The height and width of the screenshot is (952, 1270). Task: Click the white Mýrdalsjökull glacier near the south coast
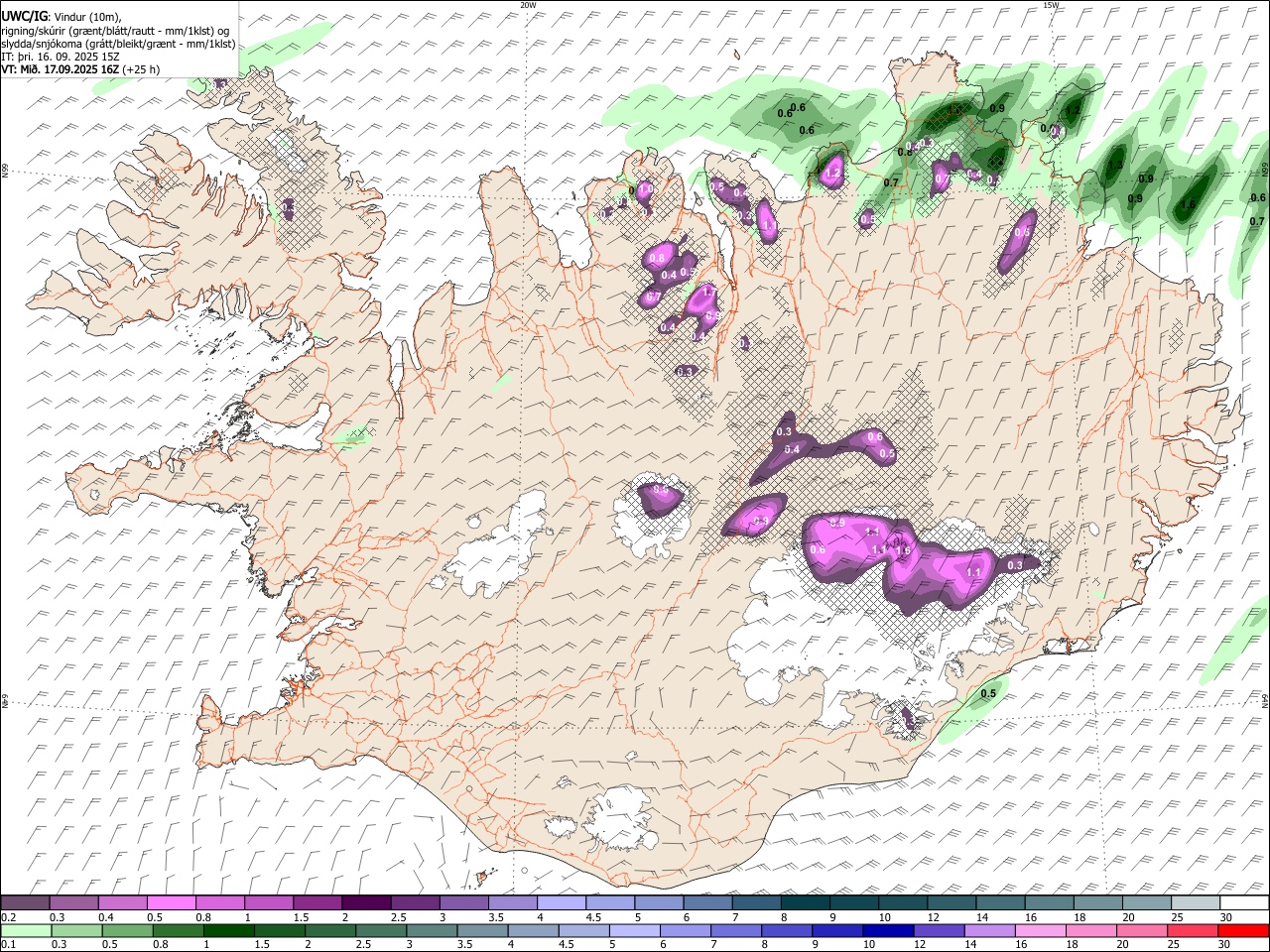(x=619, y=818)
